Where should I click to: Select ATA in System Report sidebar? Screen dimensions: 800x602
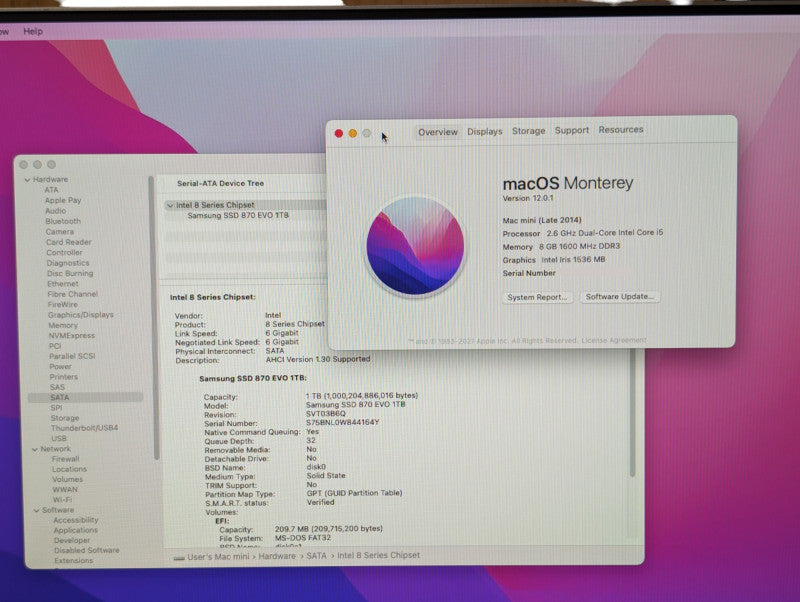(x=52, y=190)
